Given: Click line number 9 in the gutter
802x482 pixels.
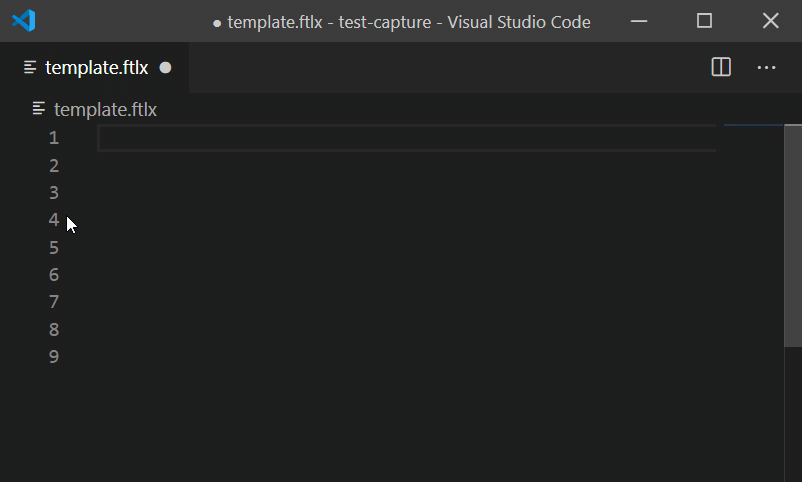Looking at the screenshot, I should [54, 357].
